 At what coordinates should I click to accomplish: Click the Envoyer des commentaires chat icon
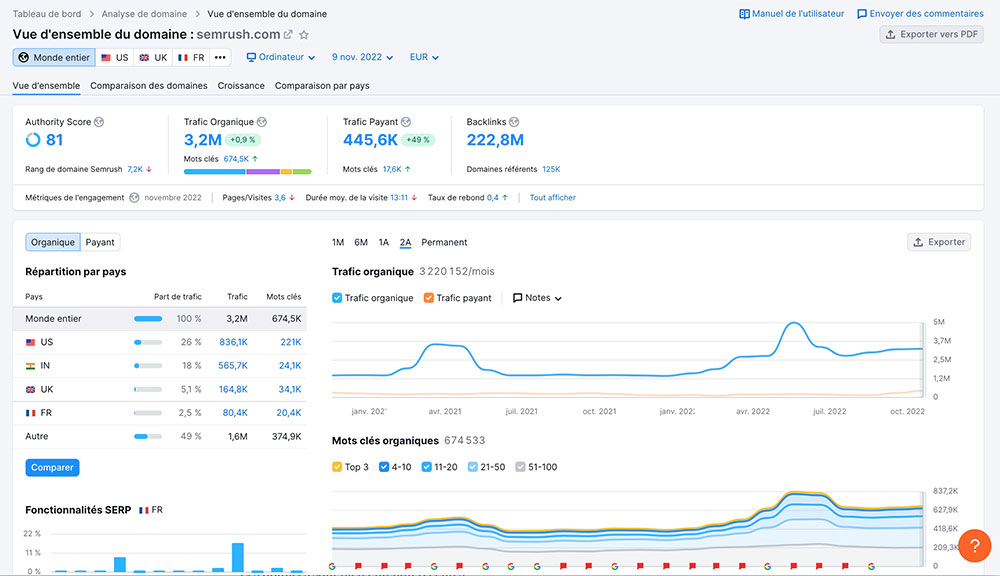[x=862, y=14]
